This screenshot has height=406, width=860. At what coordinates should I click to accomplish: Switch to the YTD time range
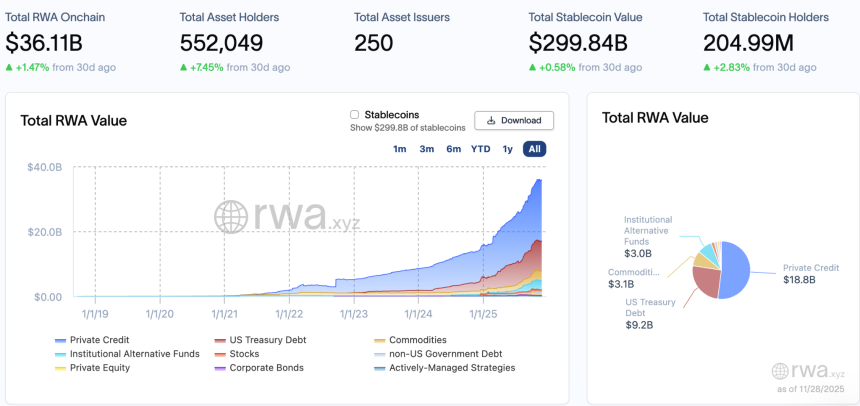coord(481,149)
